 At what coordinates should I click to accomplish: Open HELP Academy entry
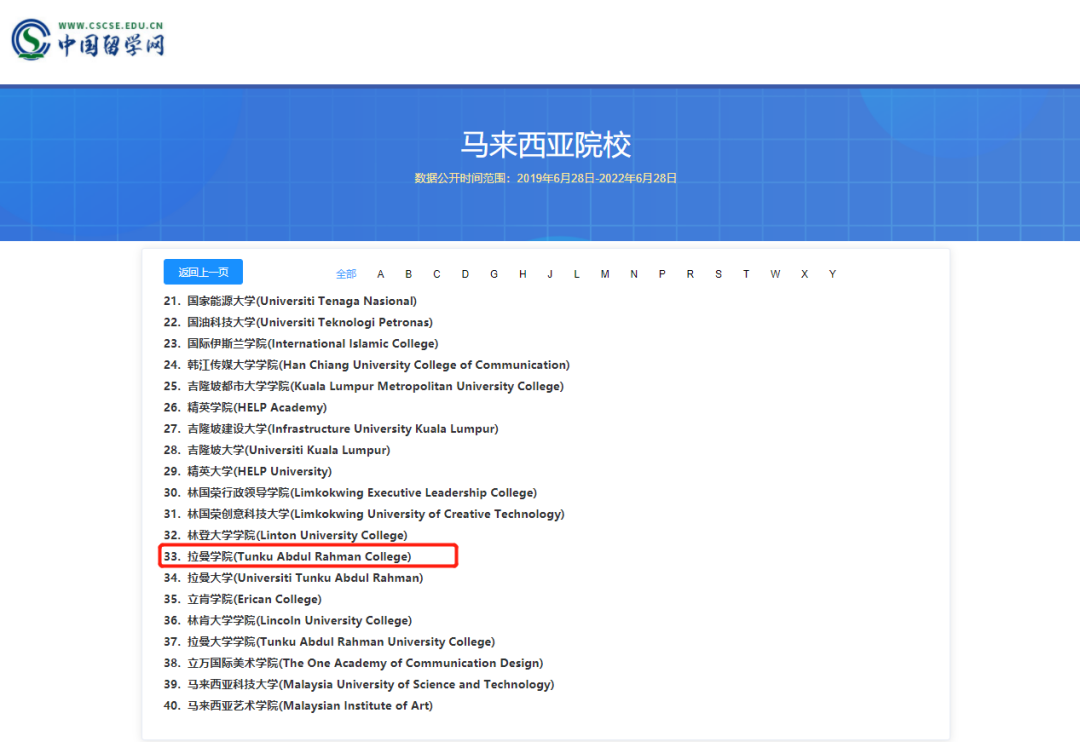245,408
